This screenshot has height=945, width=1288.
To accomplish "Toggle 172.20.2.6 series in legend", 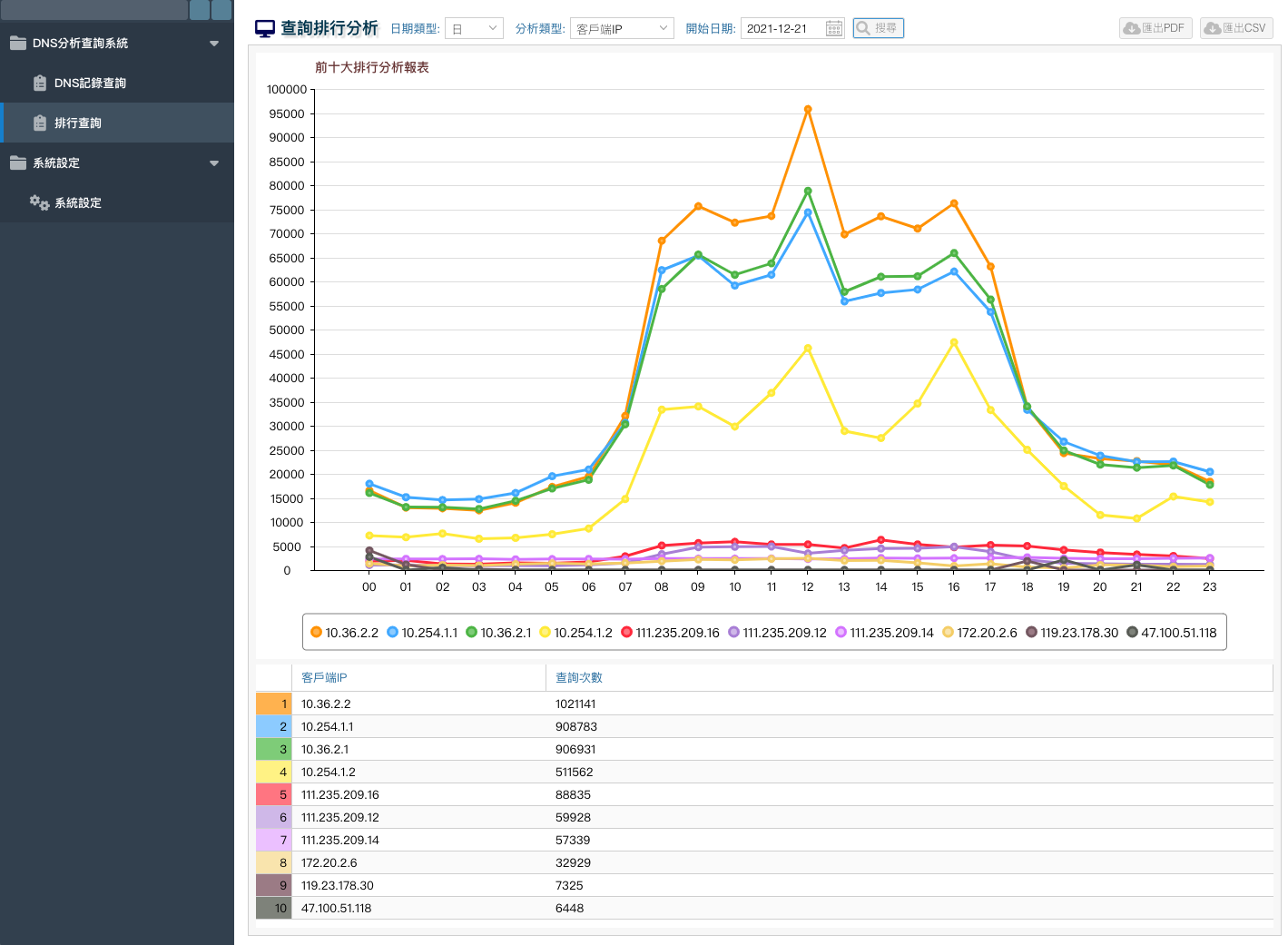I will pos(979,633).
